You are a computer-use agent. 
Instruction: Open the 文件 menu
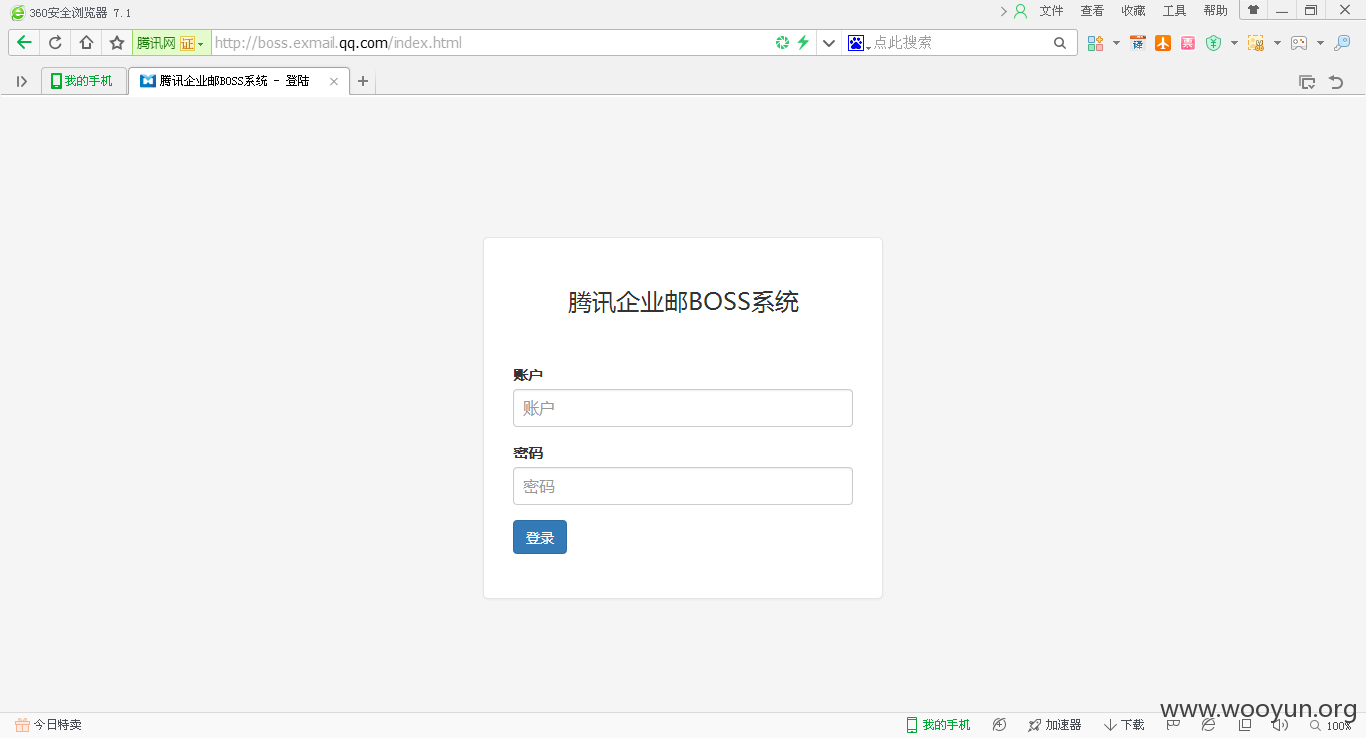tap(1051, 11)
